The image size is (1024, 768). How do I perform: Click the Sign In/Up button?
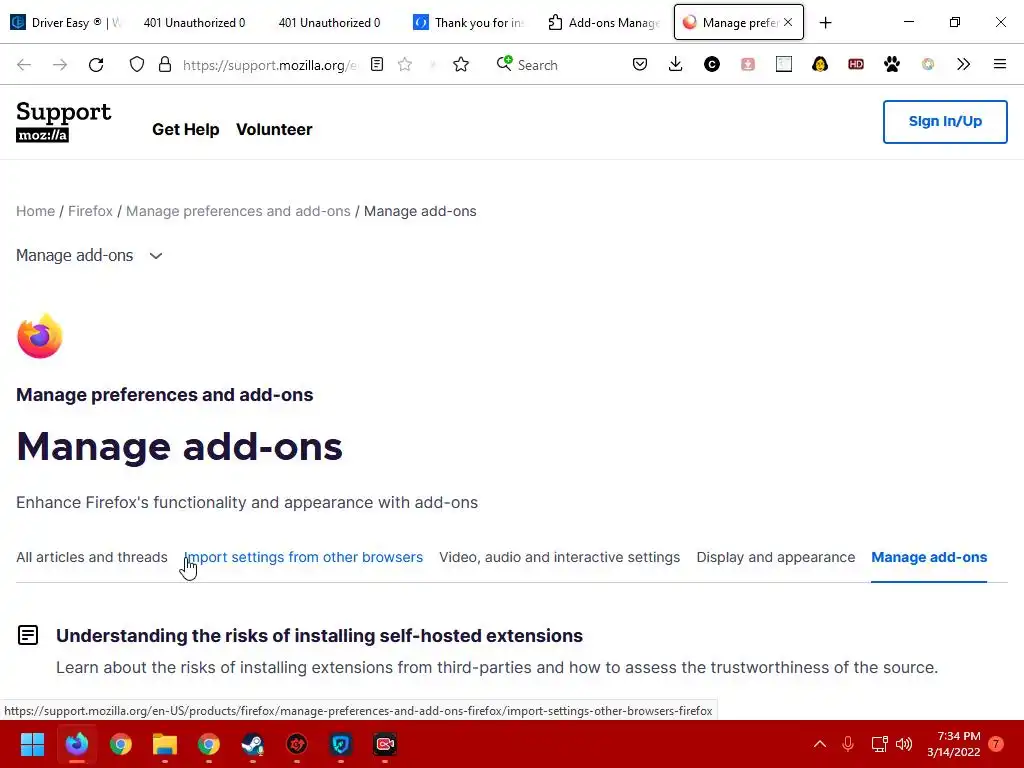(x=945, y=121)
